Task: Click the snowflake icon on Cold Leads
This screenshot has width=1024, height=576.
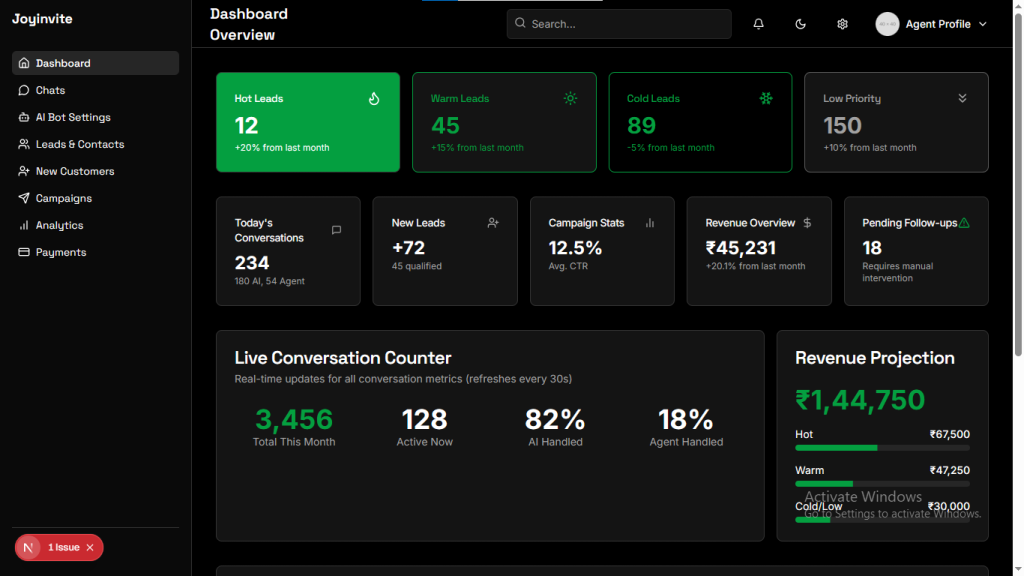Action: [766, 98]
